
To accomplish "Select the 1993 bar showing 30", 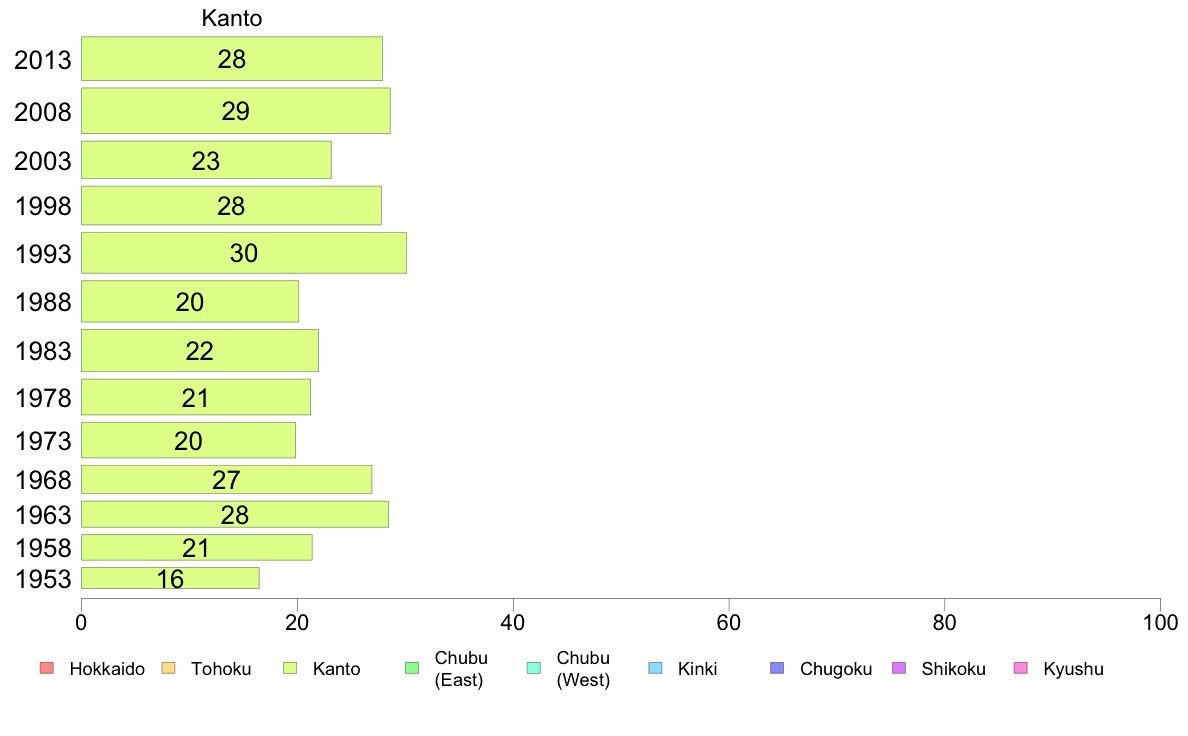I will point(244,252).
